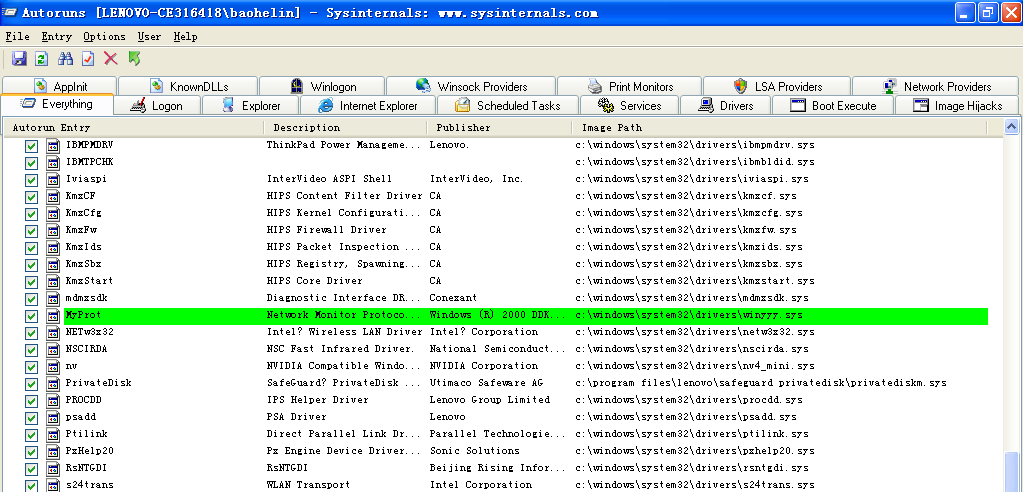
Task: Switch to the Winsock Providers tab
Action: tap(471, 86)
